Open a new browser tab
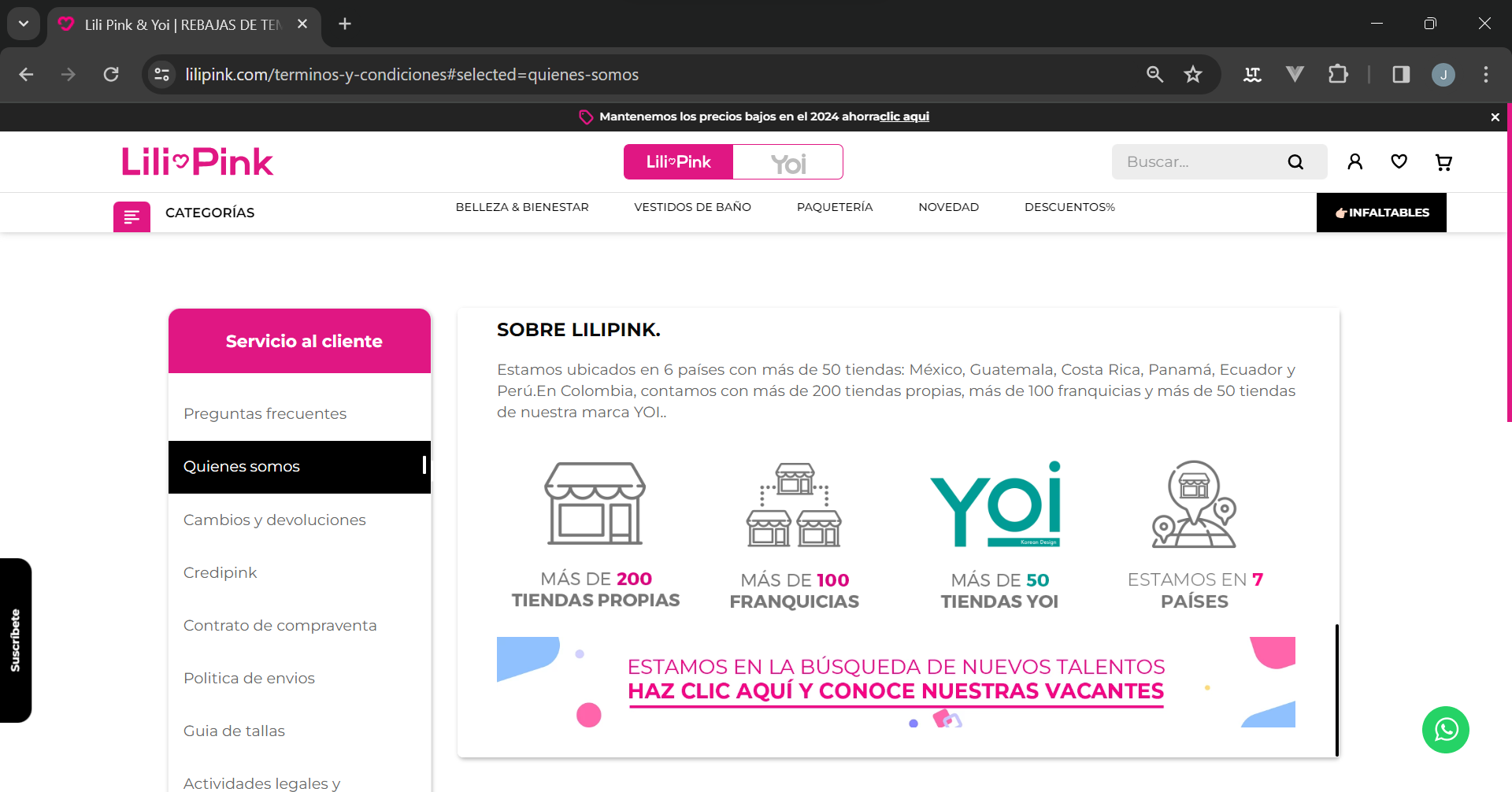The width and height of the screenshot is (1512, 792). pyautogui.click(x=345, y=24)
